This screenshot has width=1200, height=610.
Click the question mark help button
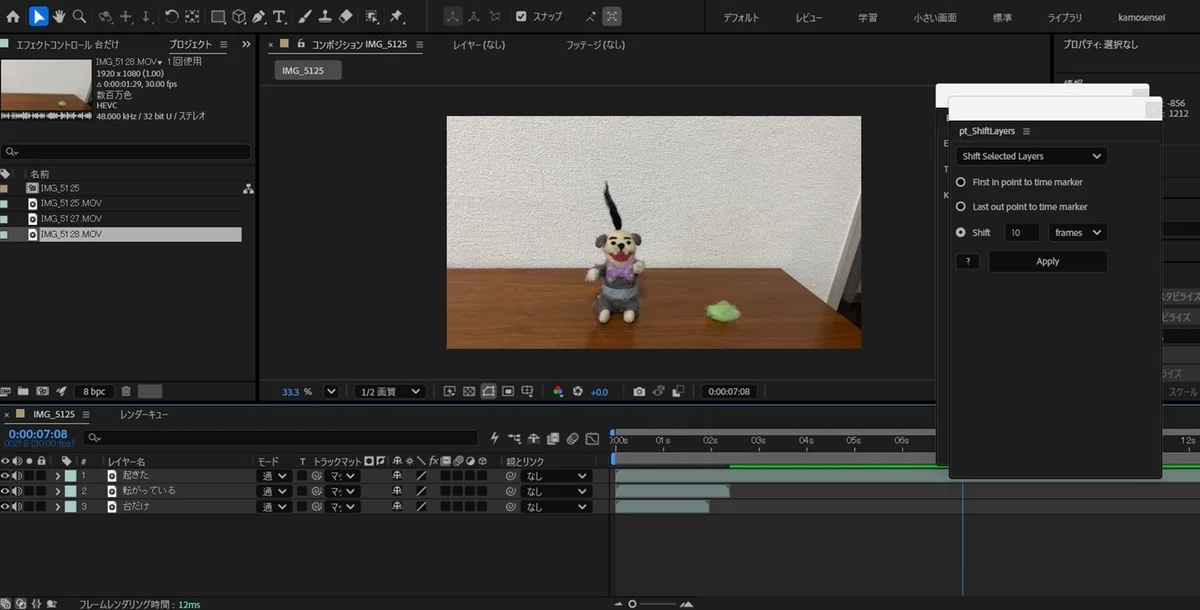[968, 261]
